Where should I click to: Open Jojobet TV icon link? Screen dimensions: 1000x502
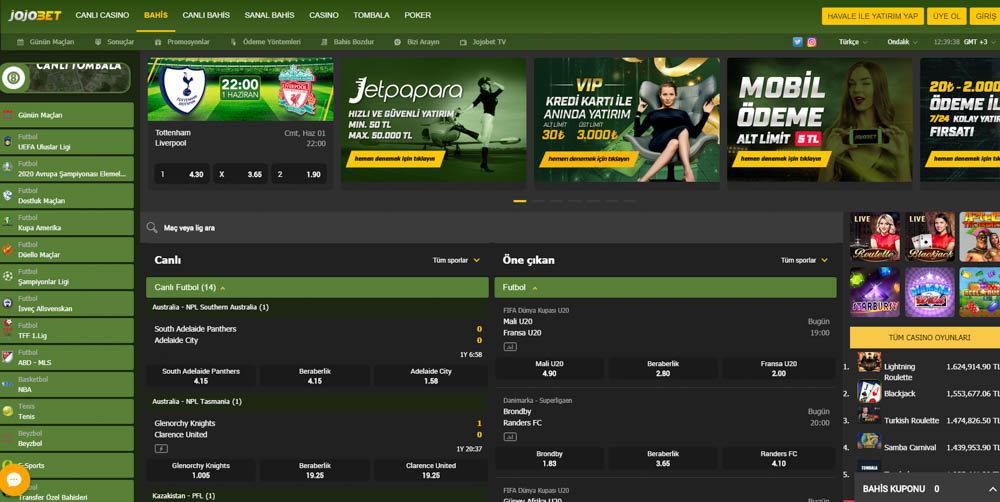tap(463, 42)
